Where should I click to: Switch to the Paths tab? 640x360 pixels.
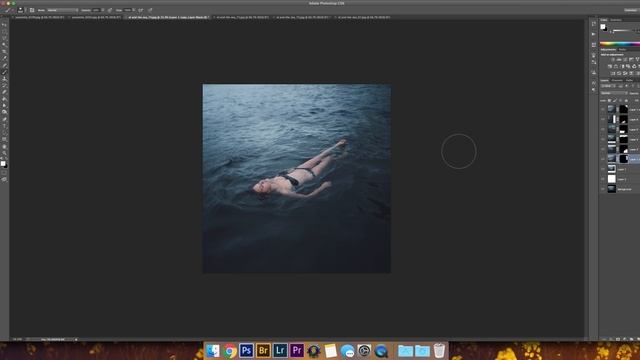(x=629, y=80)
